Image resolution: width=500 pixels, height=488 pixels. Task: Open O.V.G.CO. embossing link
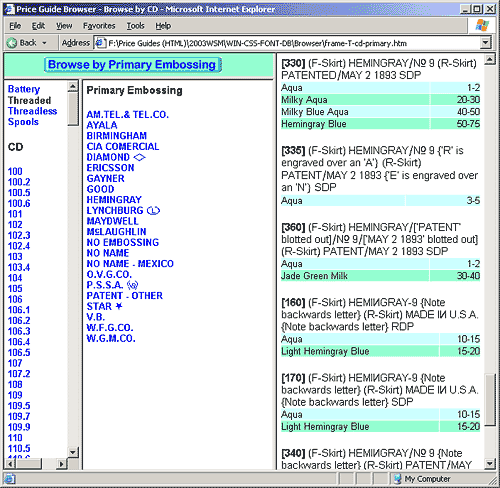(109, 274)
